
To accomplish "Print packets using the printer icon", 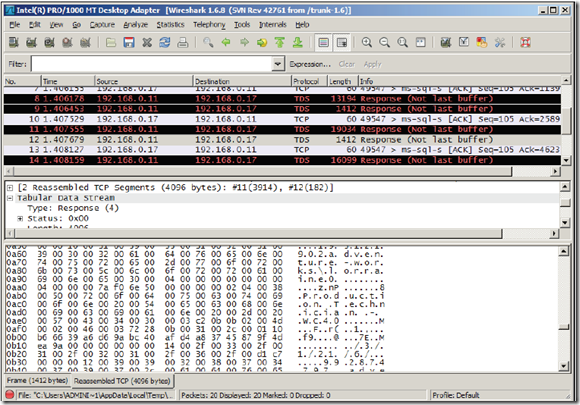I will [183, 43].
